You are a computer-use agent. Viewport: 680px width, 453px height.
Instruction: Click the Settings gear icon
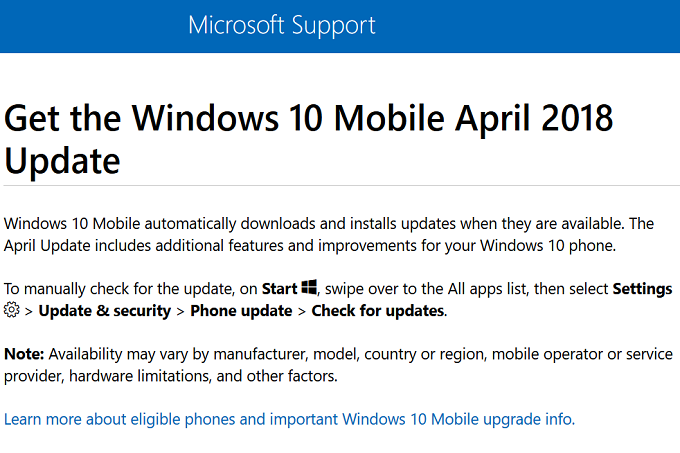pos(12,310)
